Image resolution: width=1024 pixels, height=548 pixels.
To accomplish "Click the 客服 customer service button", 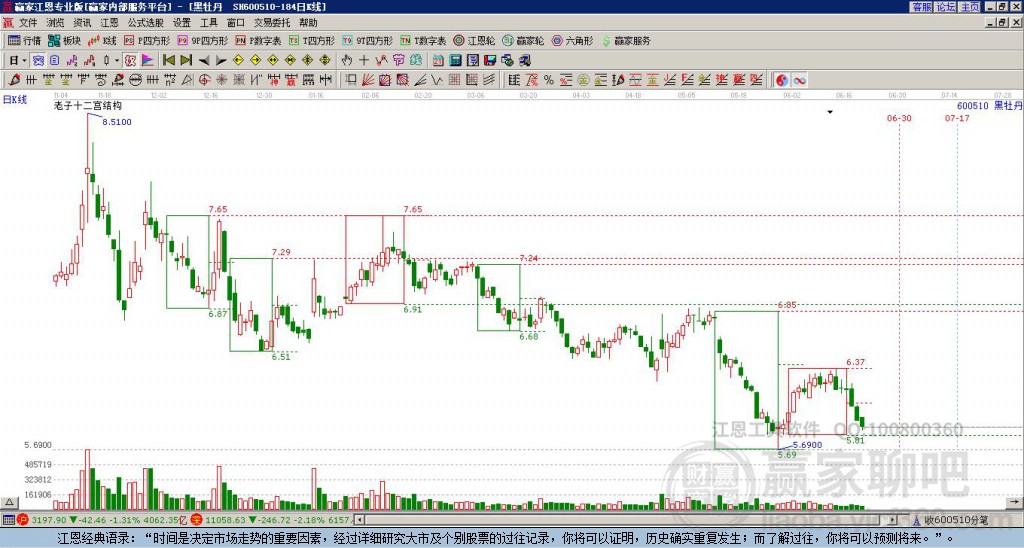I will tap(921, 7).
